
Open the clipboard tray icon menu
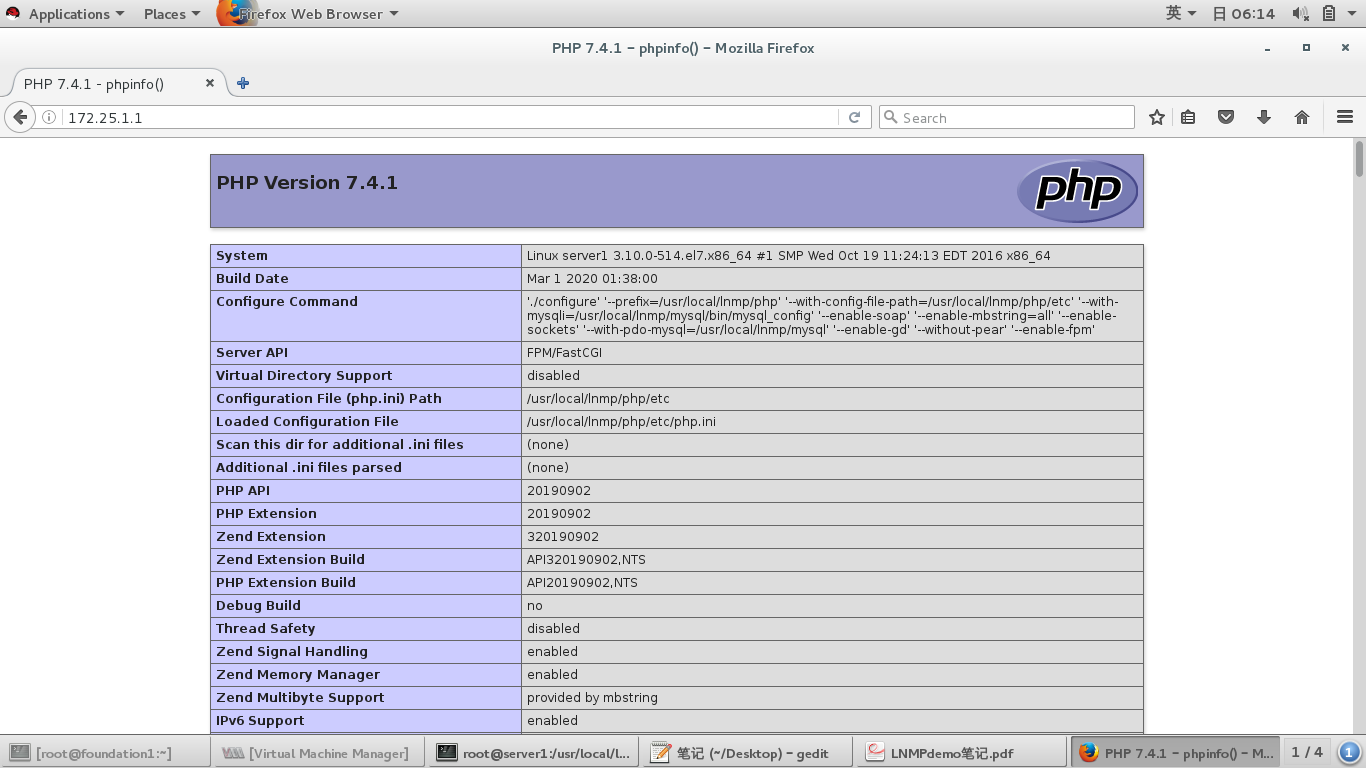pos(1329,13)
